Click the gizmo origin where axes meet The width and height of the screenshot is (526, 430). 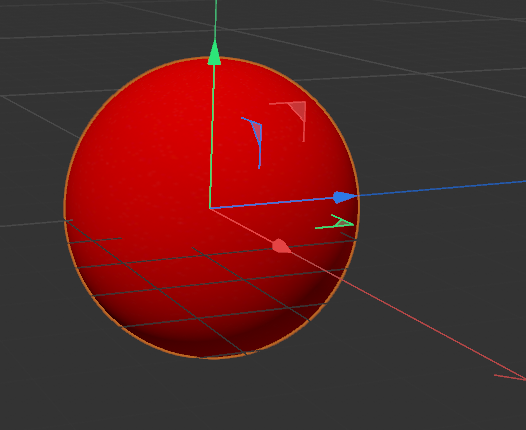(210, 208)
